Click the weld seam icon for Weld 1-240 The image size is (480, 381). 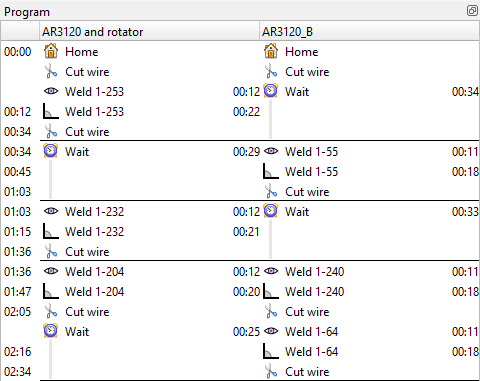click(x=271, y=291)
